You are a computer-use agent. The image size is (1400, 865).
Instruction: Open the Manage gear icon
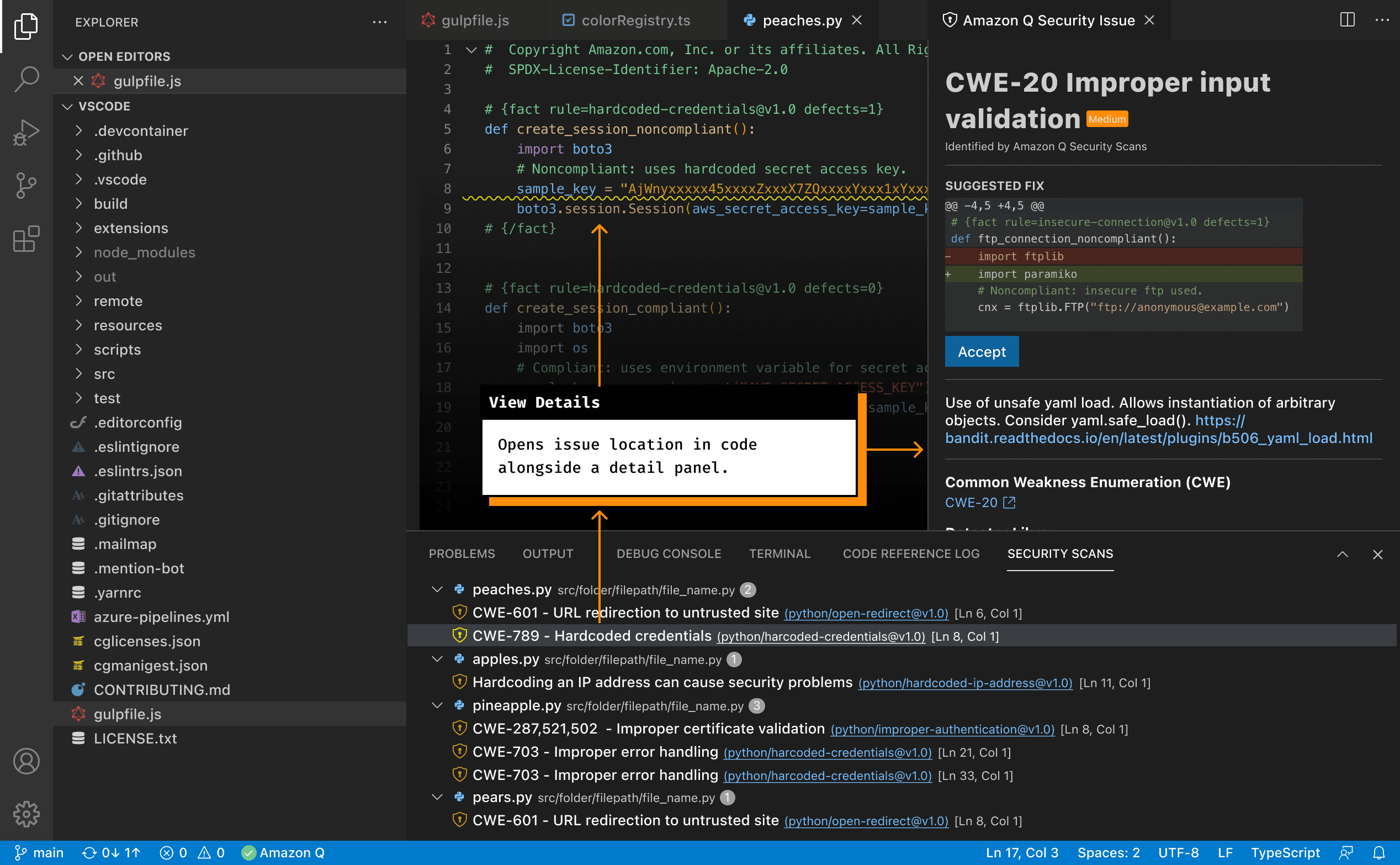[x=26, y=814]
